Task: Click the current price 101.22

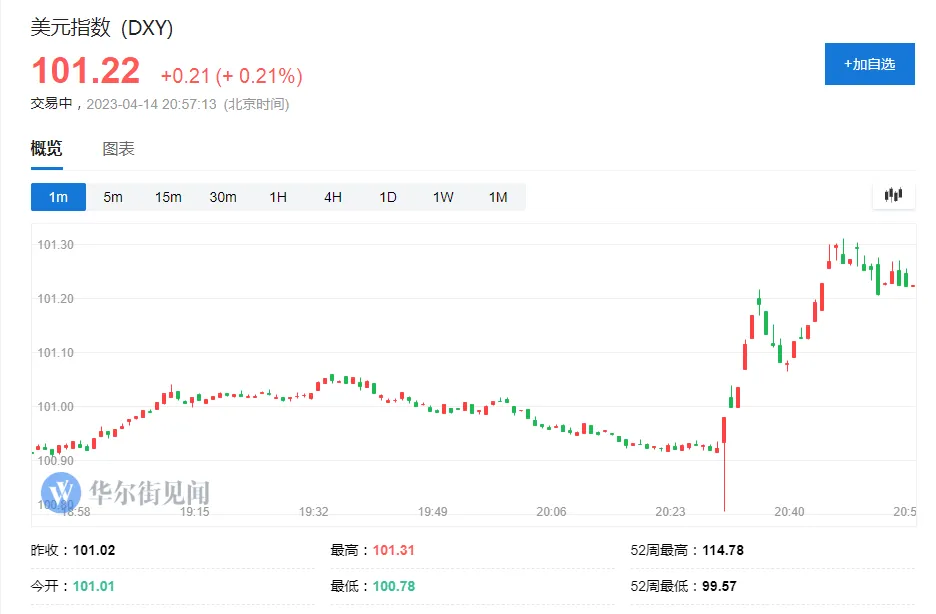Action: (x=85, y=72)
